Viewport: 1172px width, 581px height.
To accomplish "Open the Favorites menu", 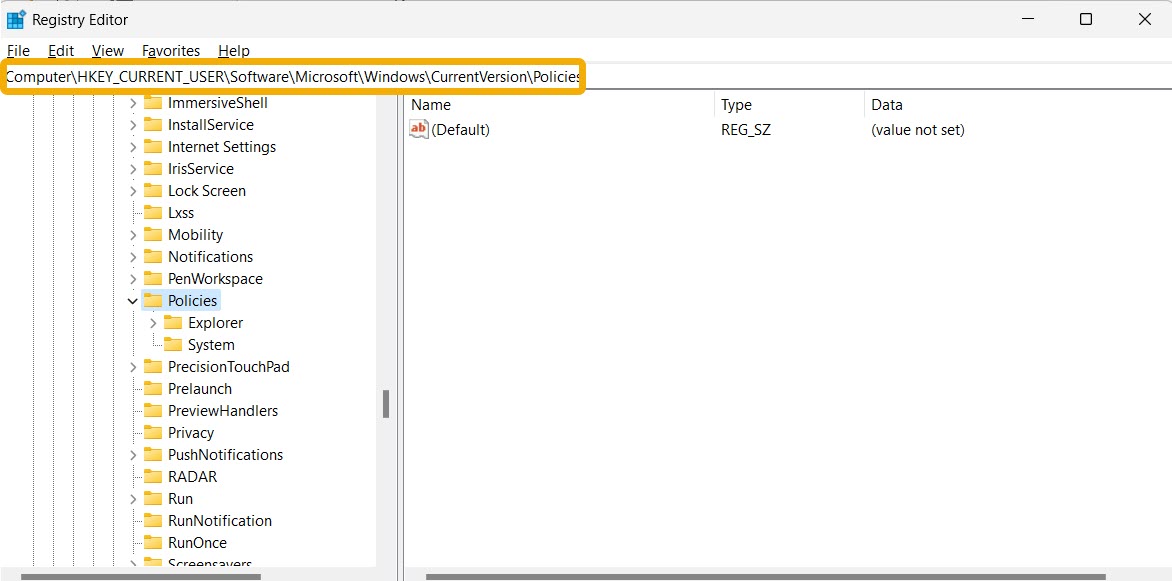I will pos(171,50).
